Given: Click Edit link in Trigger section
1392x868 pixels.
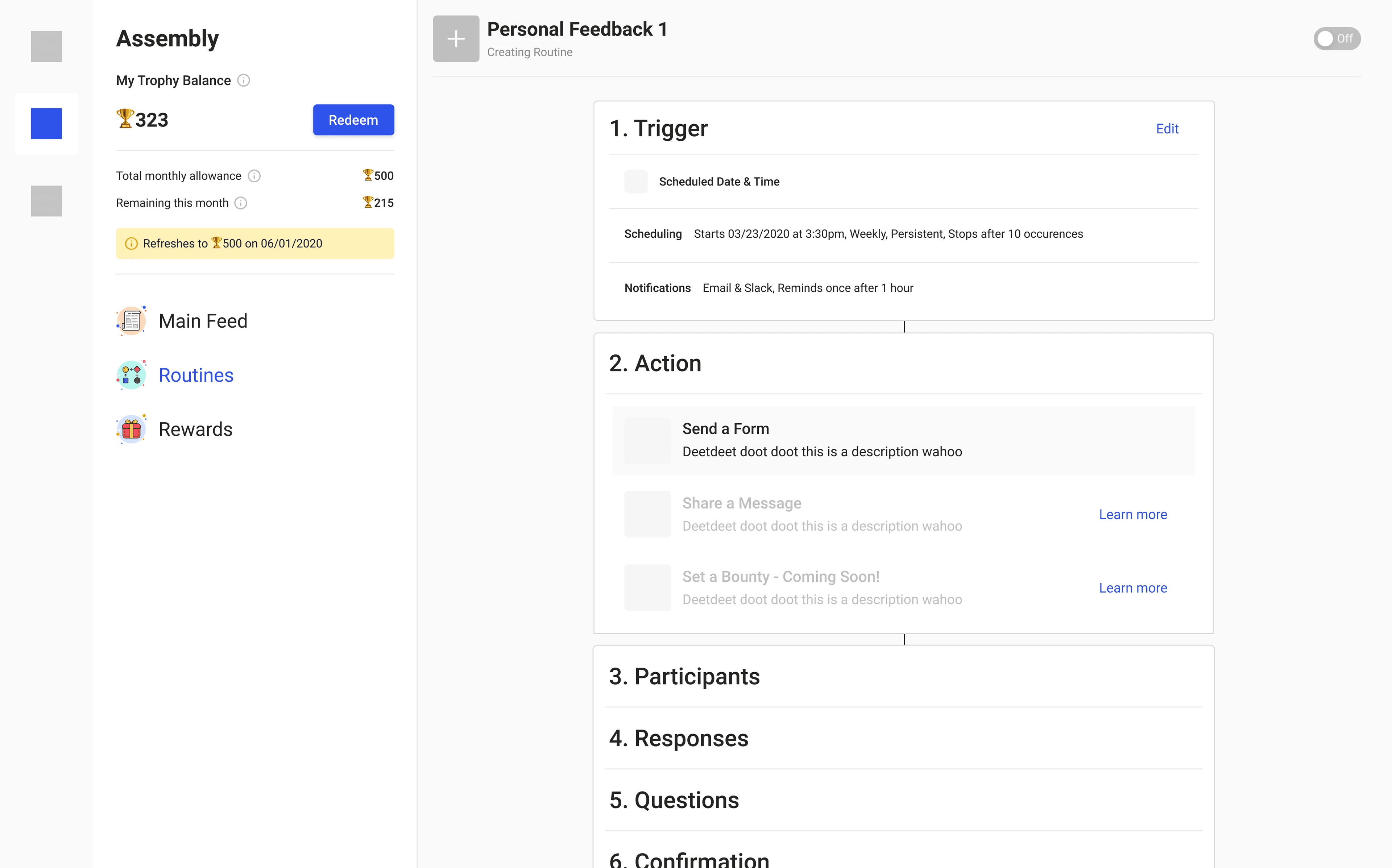Looking at the screenshot, I should [1167, 129].
